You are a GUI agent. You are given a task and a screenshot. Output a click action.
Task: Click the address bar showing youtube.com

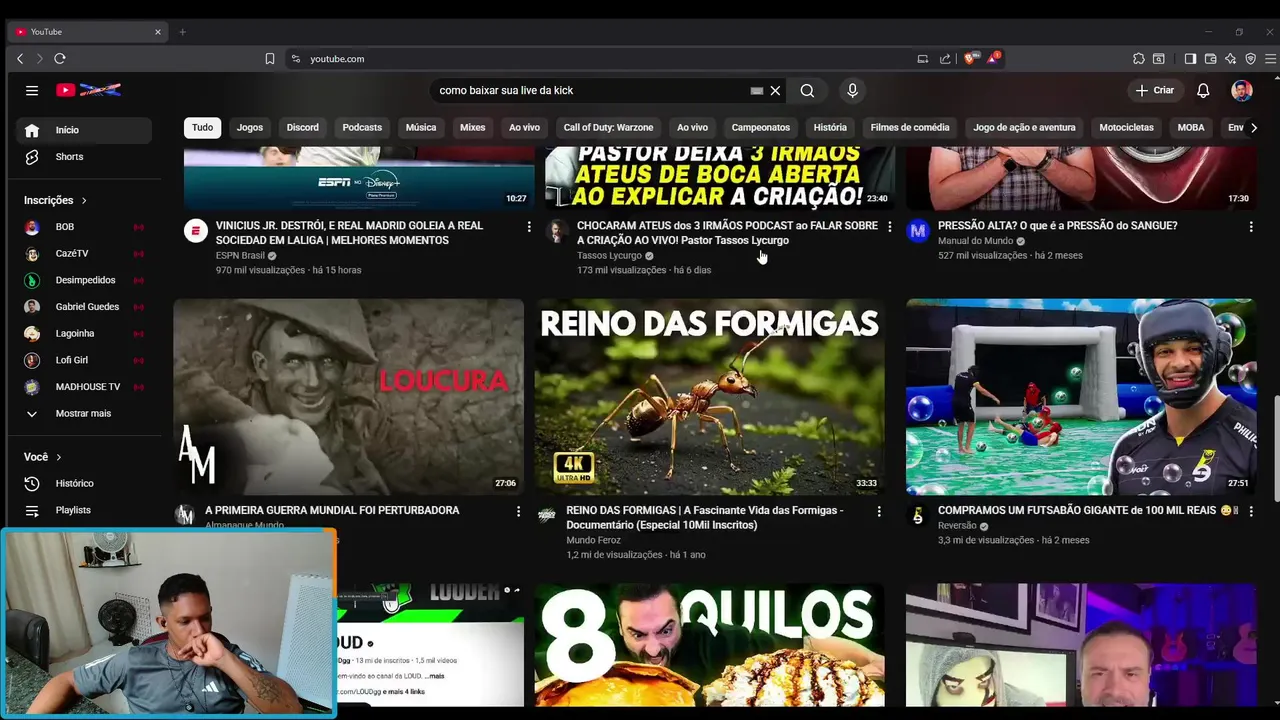600,59
